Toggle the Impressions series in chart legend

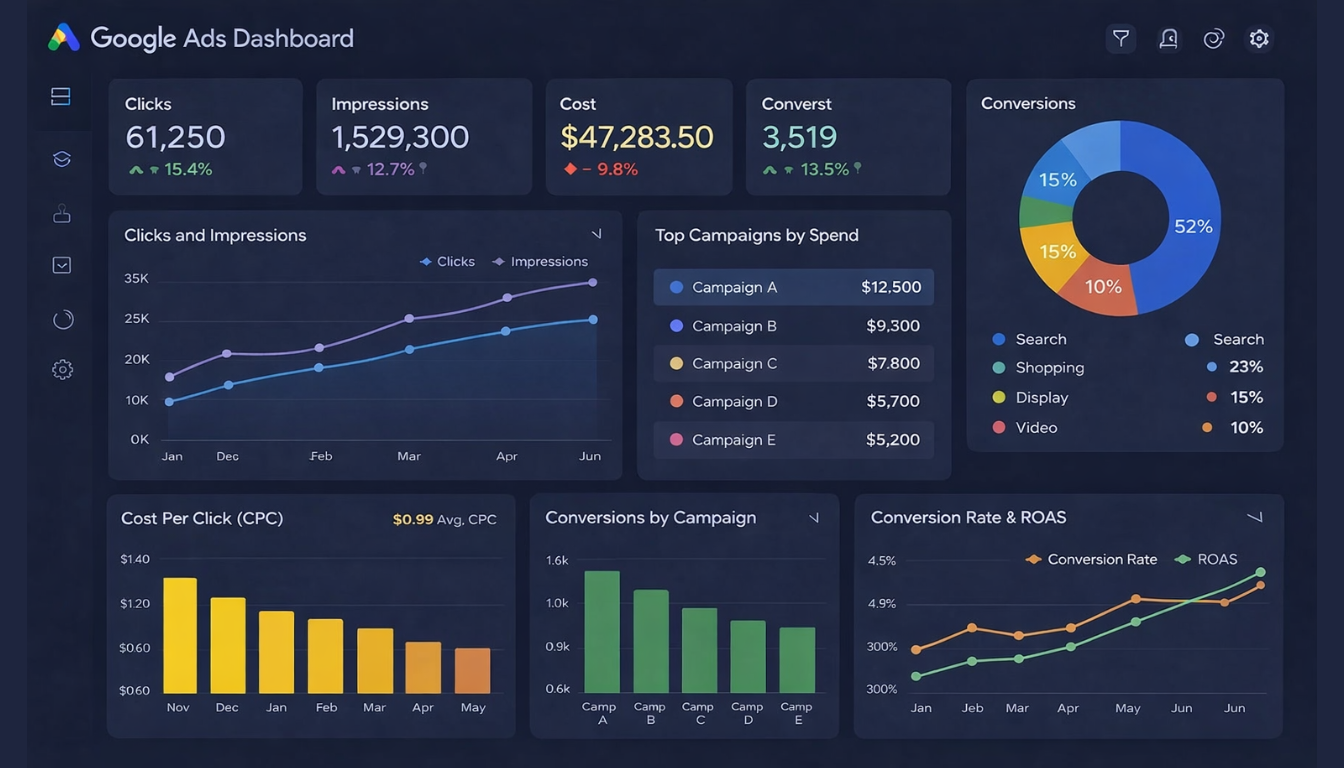540,262
